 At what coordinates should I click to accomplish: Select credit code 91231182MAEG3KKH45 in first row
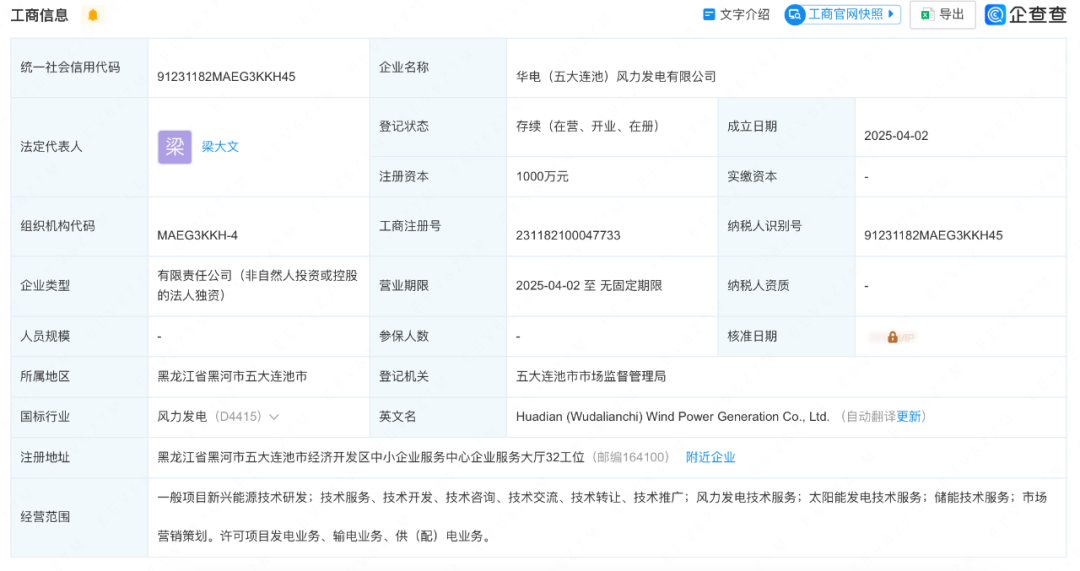coord(226,76)
